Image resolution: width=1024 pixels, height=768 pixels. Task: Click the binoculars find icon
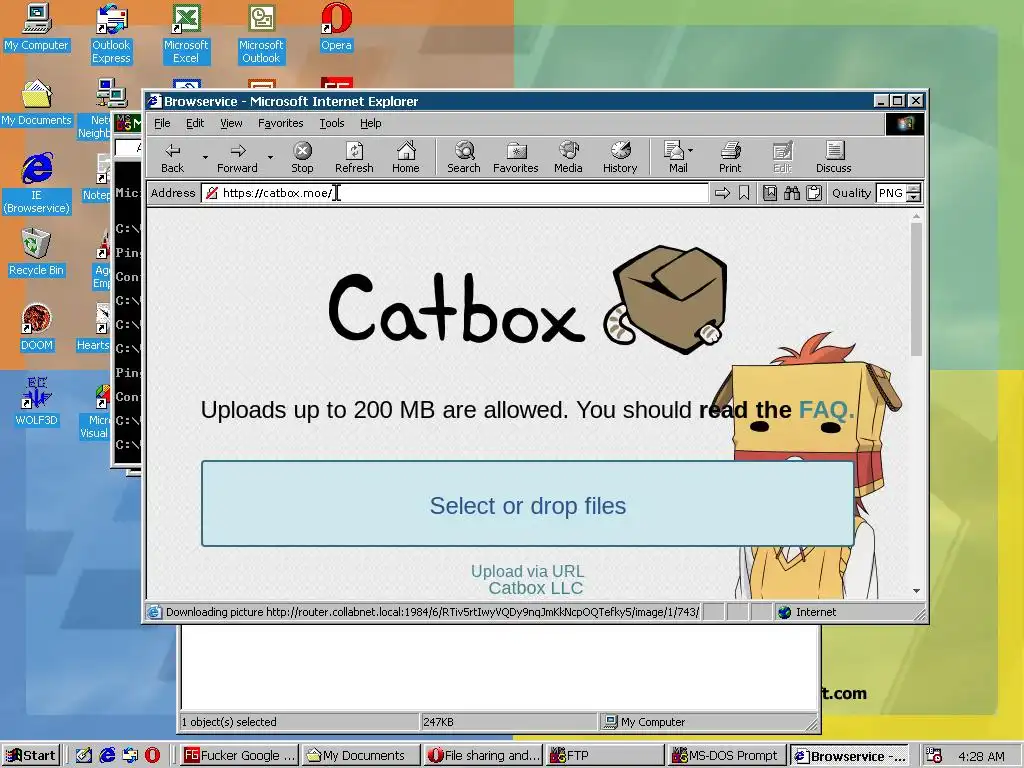tap(792, 193)
